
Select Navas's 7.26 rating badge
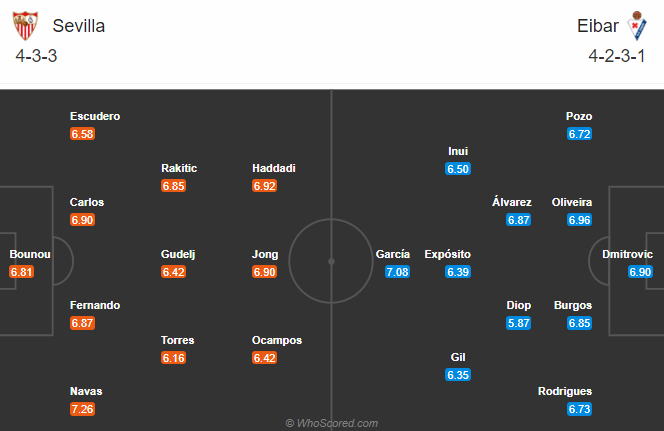pos(82,409)
